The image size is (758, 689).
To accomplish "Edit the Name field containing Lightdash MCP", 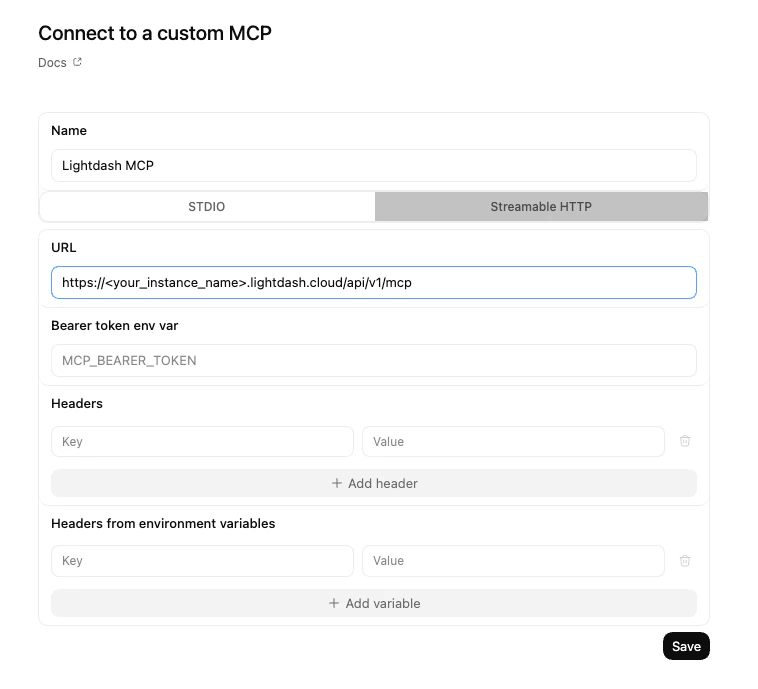I will click(374, 165).
